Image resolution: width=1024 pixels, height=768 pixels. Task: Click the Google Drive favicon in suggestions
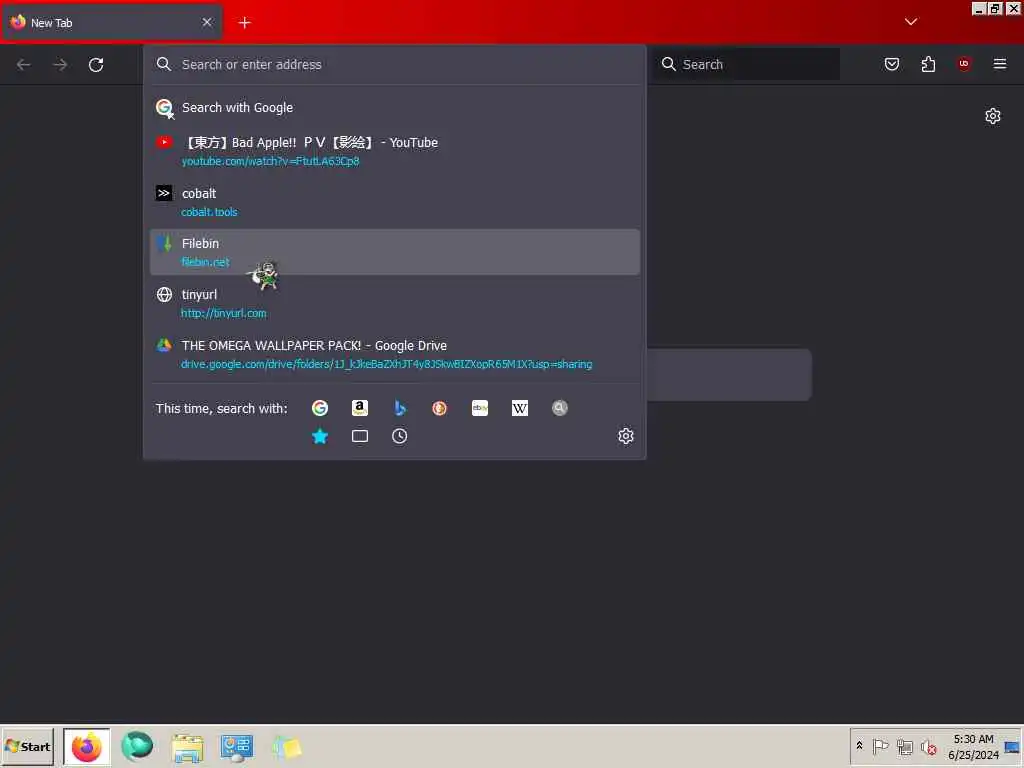click(164, 345)
